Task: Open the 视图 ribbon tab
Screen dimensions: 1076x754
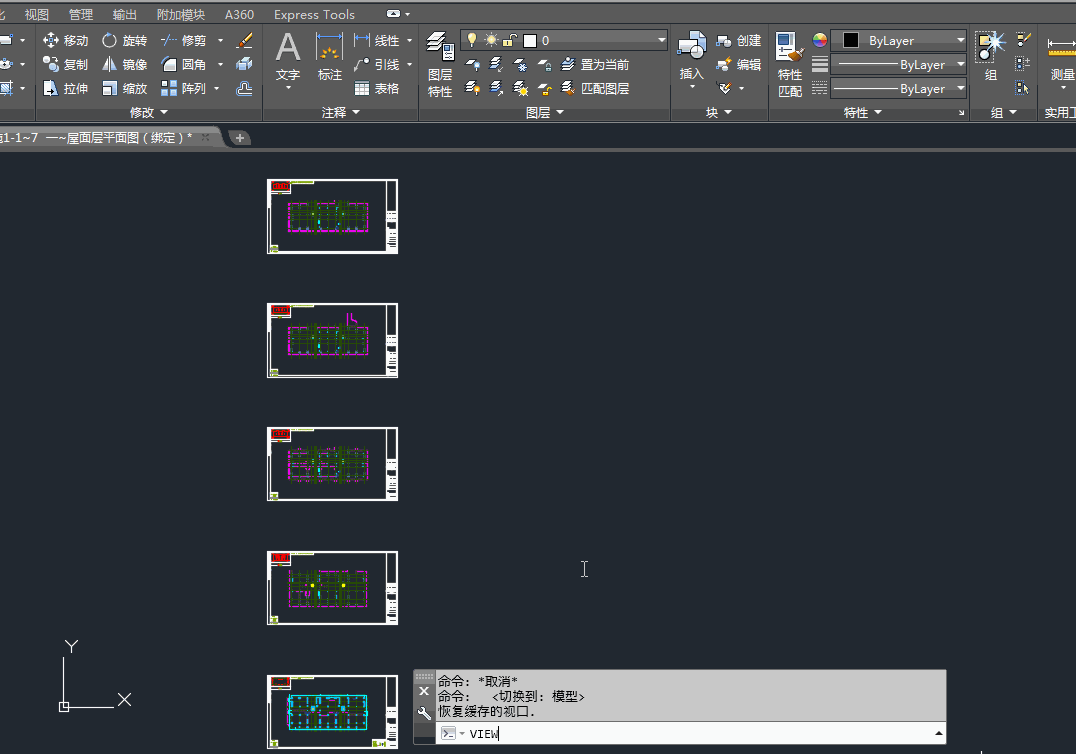Action: [37, 15]
